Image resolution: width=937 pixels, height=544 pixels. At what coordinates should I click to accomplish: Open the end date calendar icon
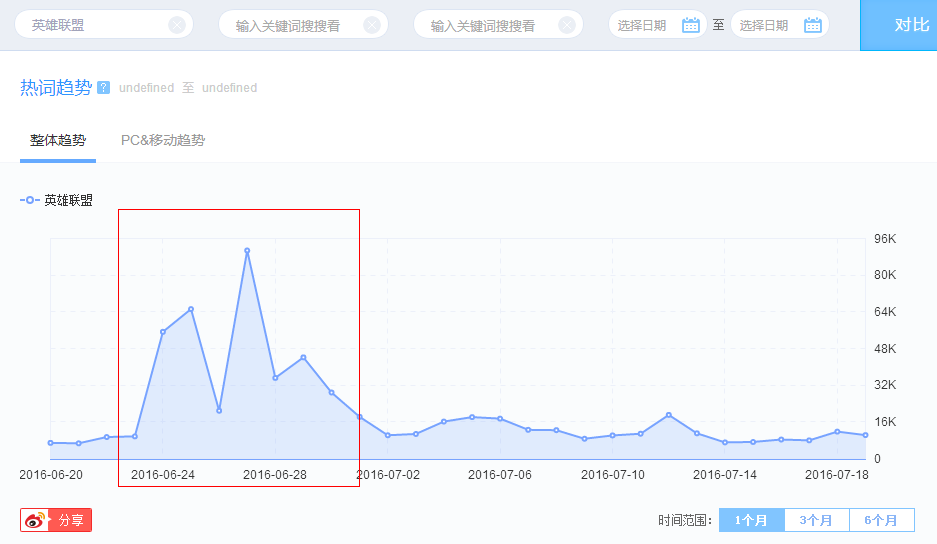click(813, 25)
